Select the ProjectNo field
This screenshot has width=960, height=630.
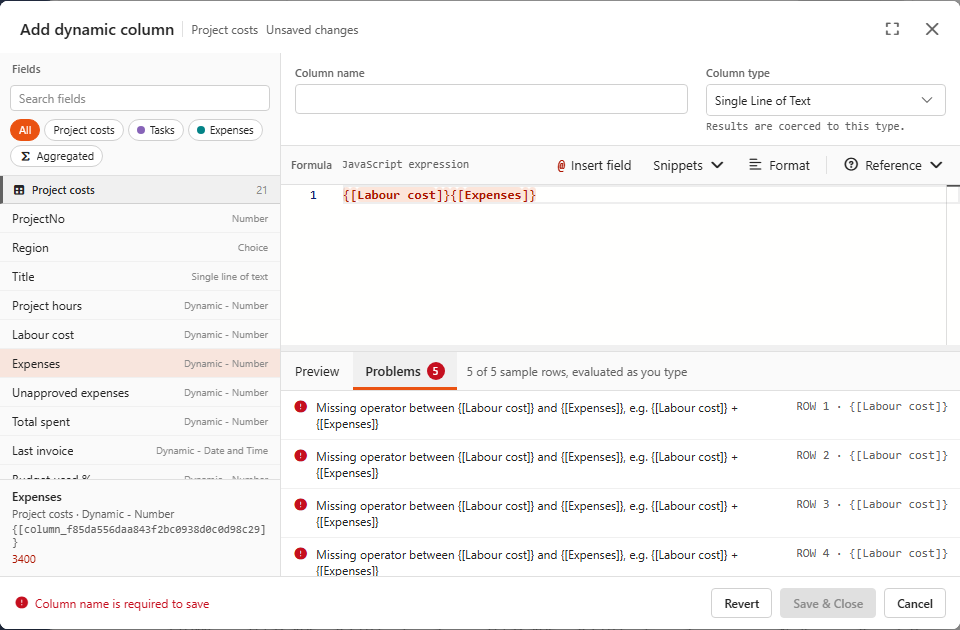click(140, 219)
